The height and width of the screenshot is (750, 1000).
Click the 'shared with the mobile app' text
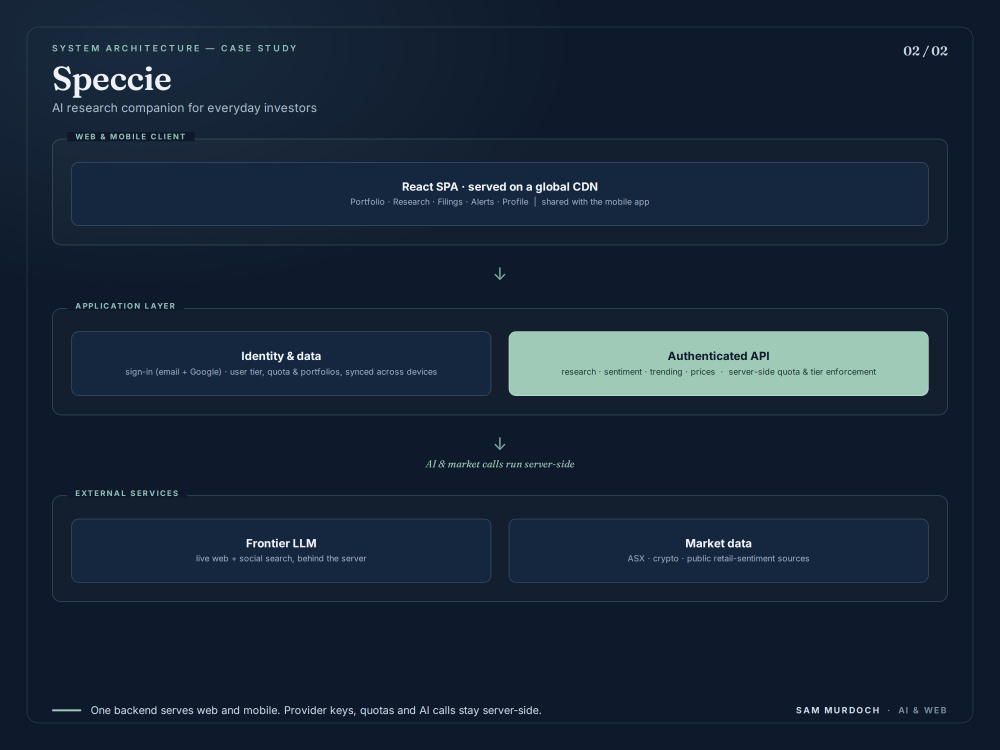click(x=595, y=202)
